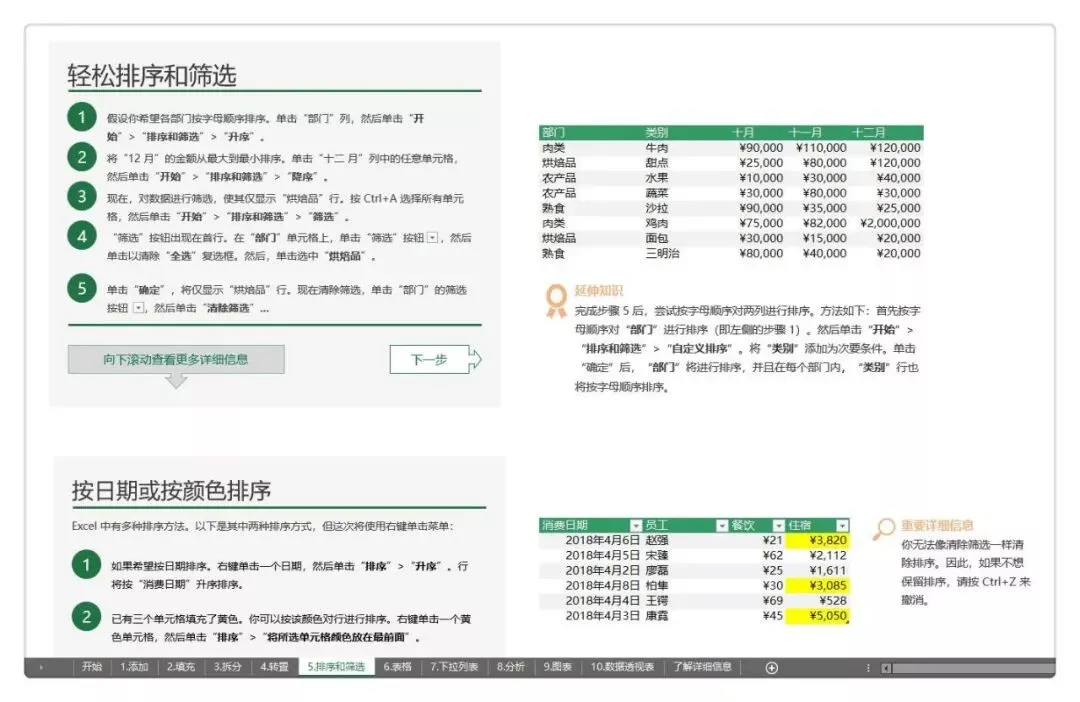This screenshot has height=702, width=1080.
Task: Open the 消费日期 filter dropdown
Action: (x=636, y=526)
